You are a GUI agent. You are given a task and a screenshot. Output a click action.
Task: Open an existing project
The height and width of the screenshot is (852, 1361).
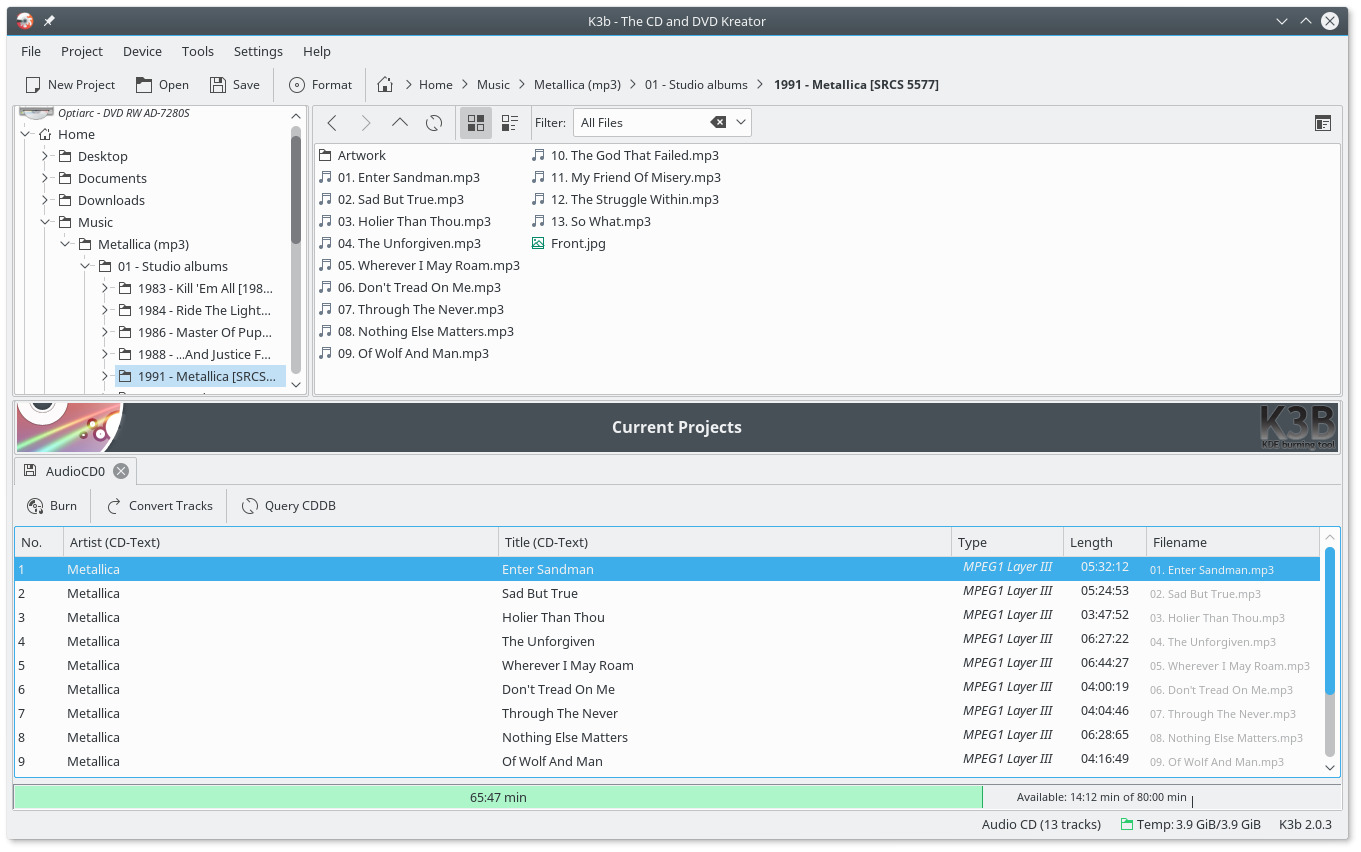click(162, 85)
